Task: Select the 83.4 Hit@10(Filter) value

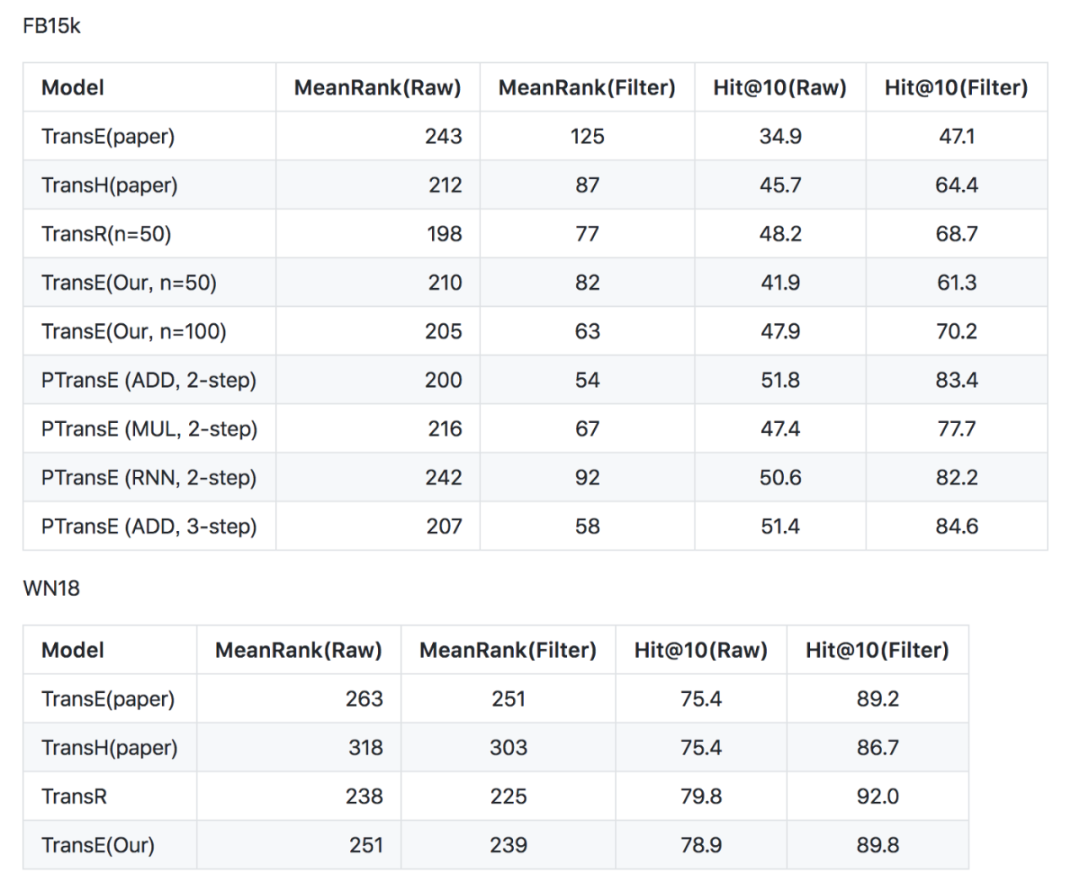Action: click(x=956, y=380)
